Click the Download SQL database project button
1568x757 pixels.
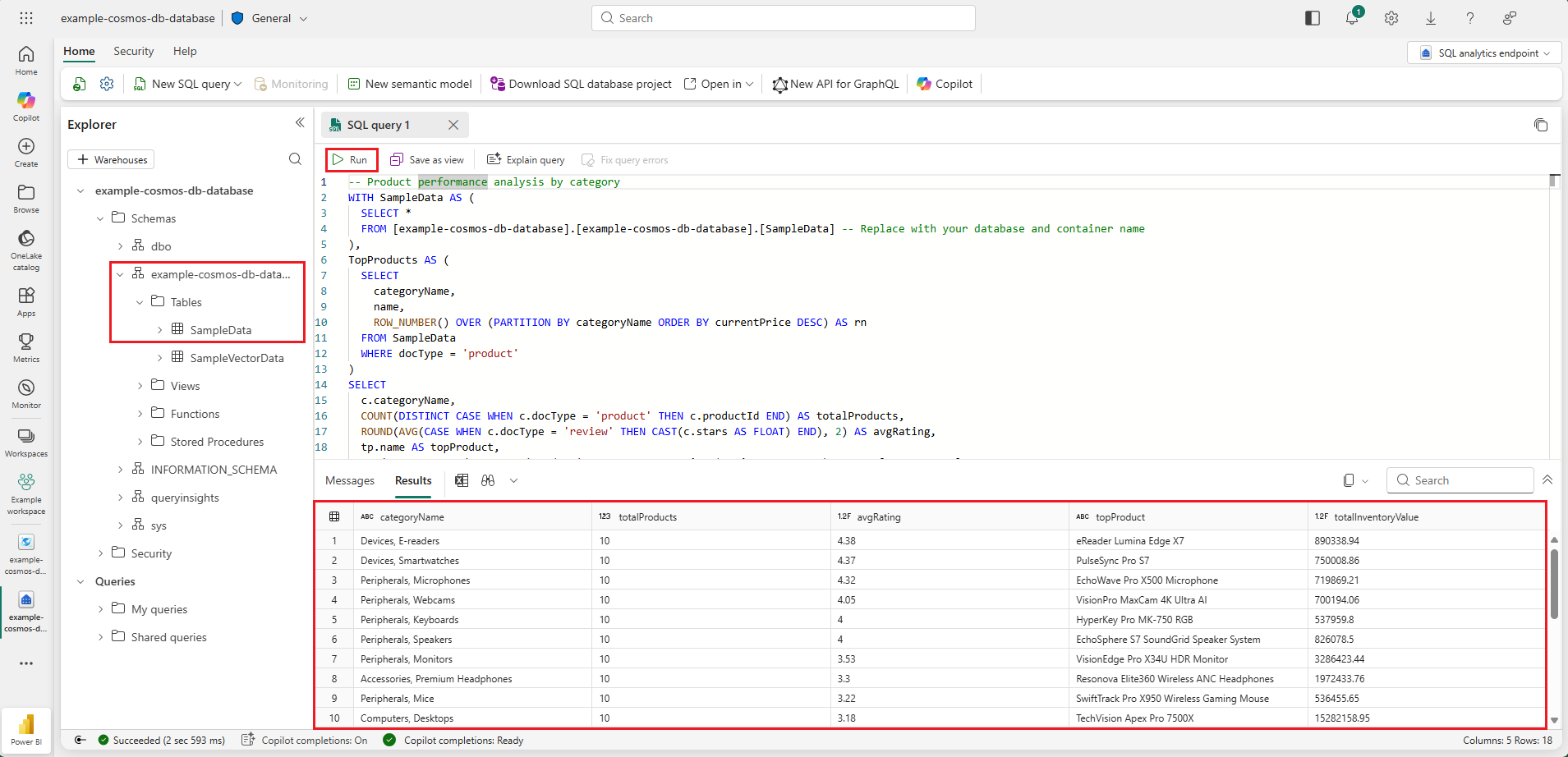[581, 84]
